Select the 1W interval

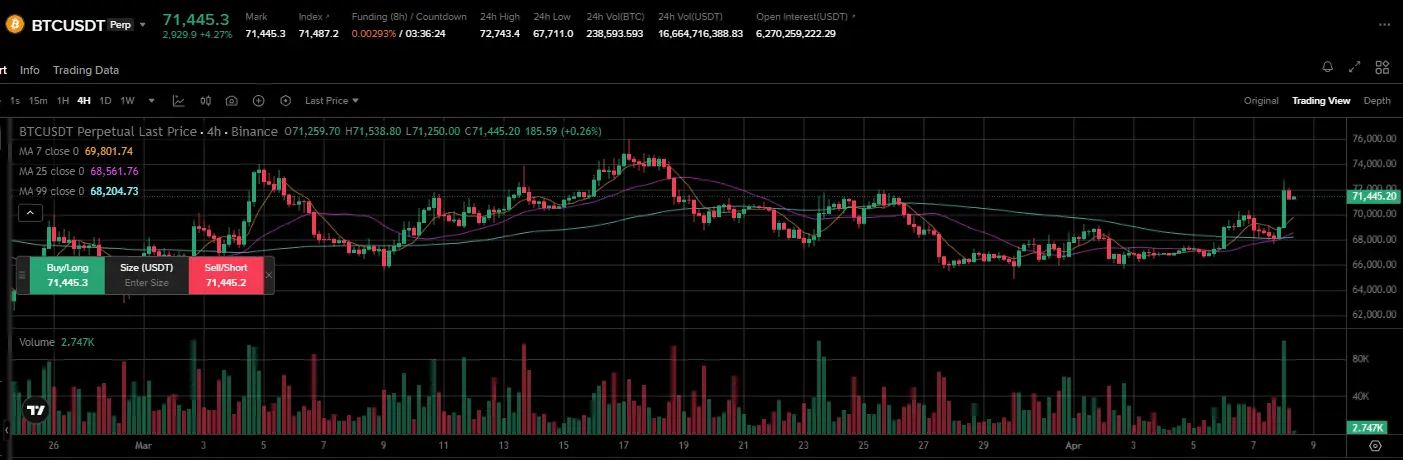(127, 101)
